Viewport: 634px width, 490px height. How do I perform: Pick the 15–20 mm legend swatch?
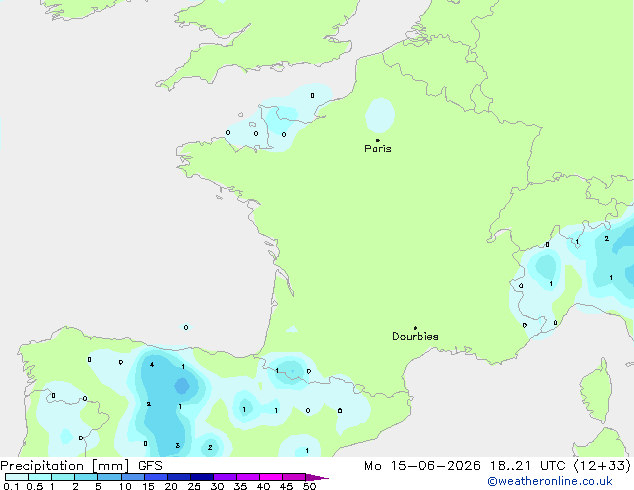[x=156, y=477]
